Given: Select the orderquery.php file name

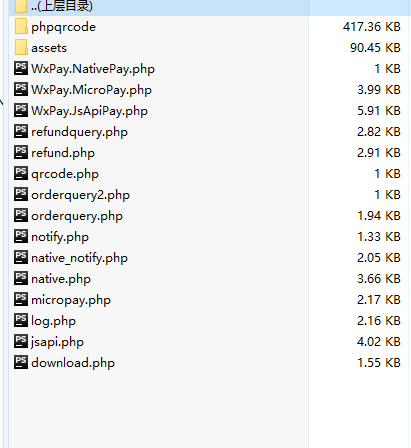Looking at the screenshot, I should click(77, 216).
